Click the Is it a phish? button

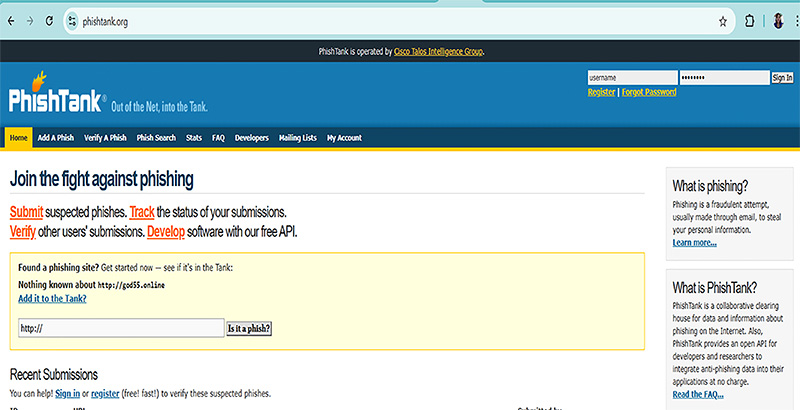(x=249, y=329)
